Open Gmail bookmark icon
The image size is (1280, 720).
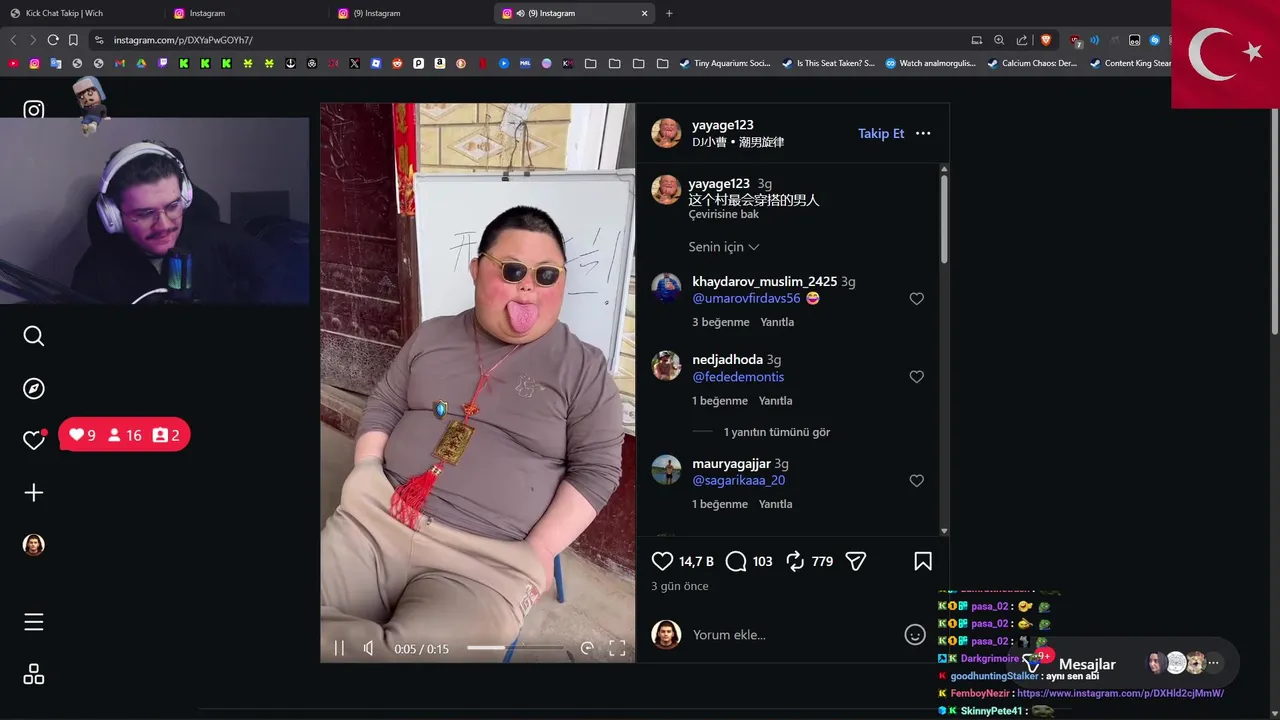[x=120, y=63]
